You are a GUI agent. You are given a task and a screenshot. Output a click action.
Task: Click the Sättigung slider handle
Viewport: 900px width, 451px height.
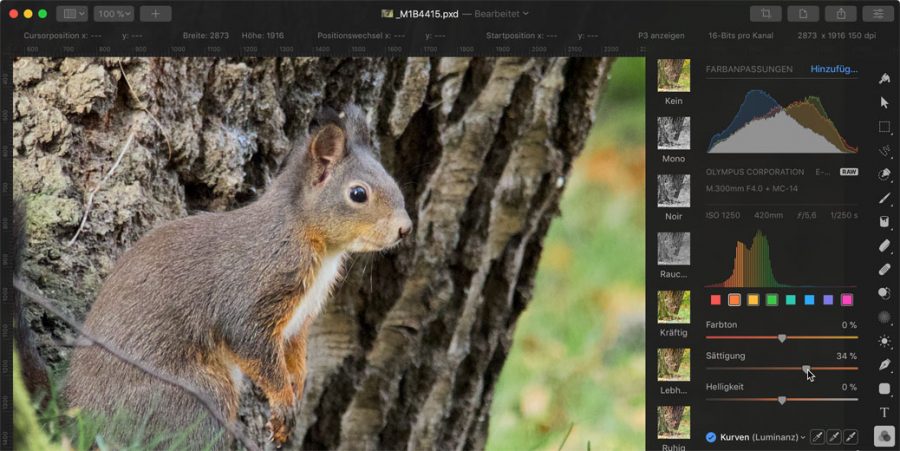(806, 368)
